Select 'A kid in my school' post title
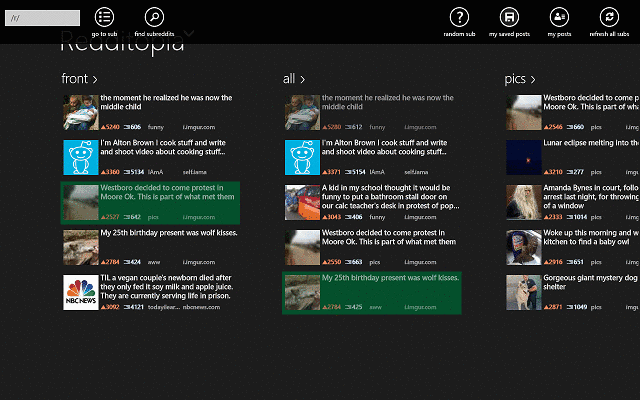Image resolution: width=640 pixels, height=400 pixels. [x=391, y=196]
